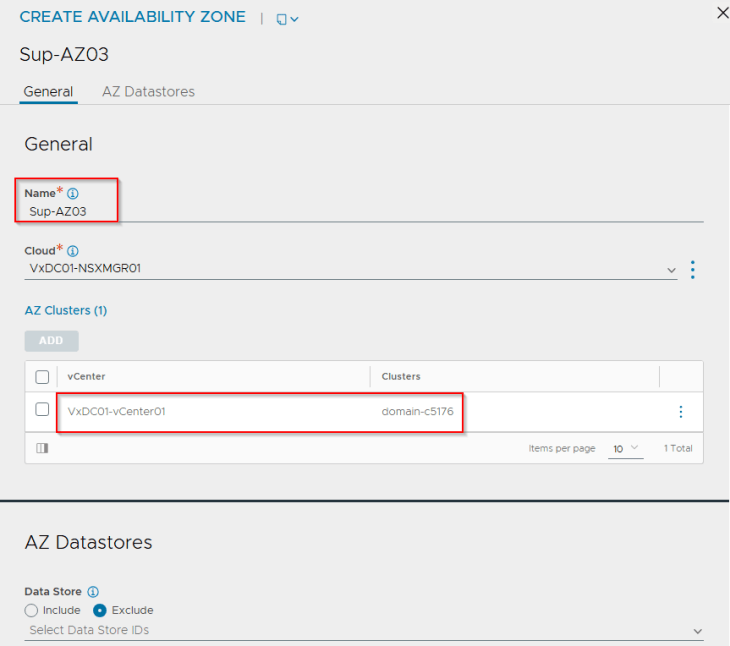The width and height of the screenshot is (730, 646).
Task: Click the info icon beside Data Store
Action: point(93,592)
